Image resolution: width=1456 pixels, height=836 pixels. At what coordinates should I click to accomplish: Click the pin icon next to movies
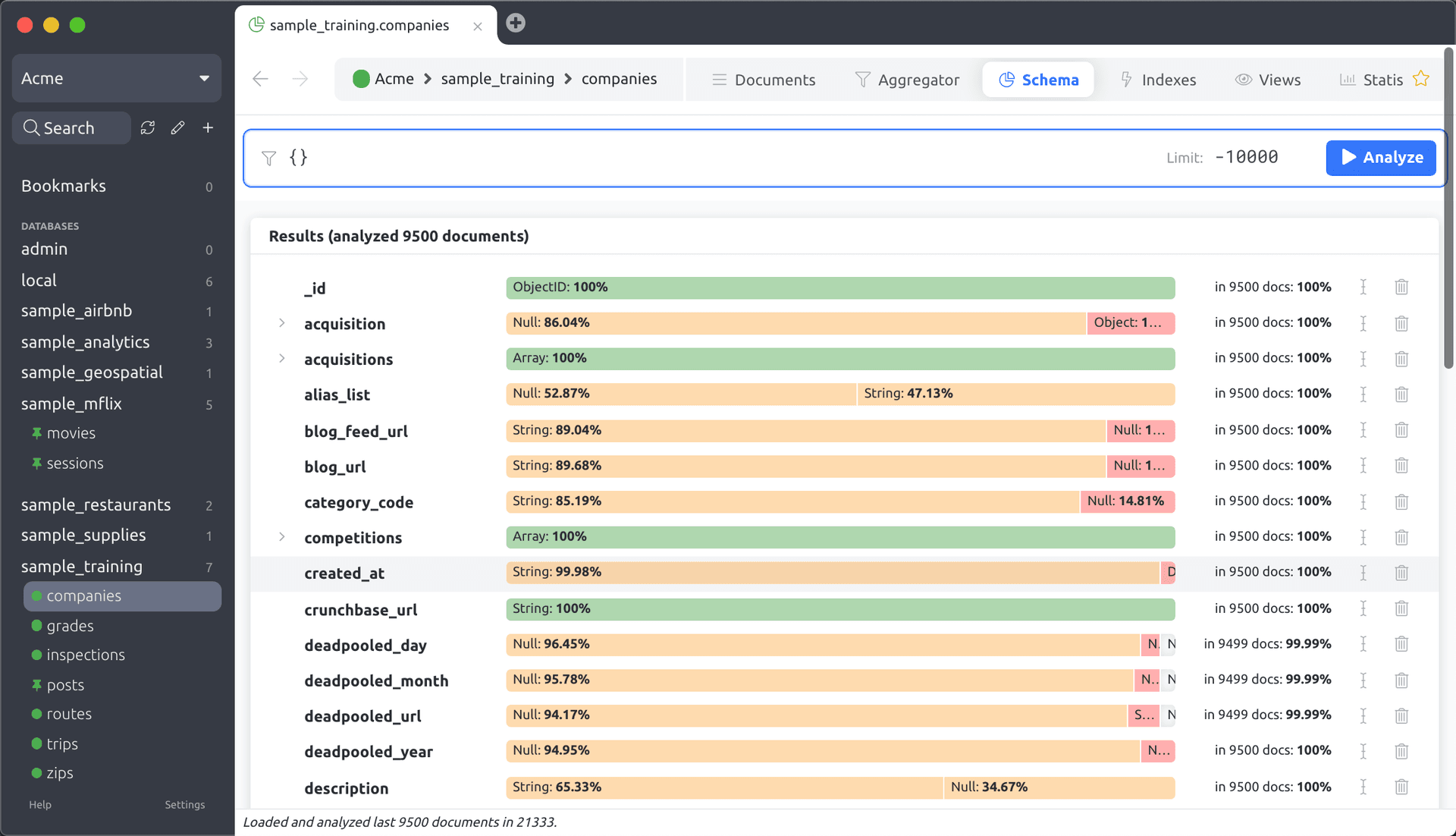[x=36, y=432]
